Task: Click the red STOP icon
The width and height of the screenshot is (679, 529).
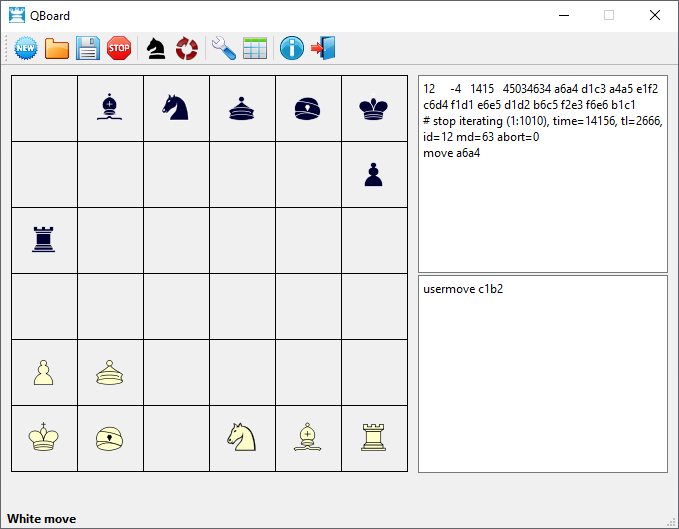Action: pyautogui.click(x=119, y=48)
